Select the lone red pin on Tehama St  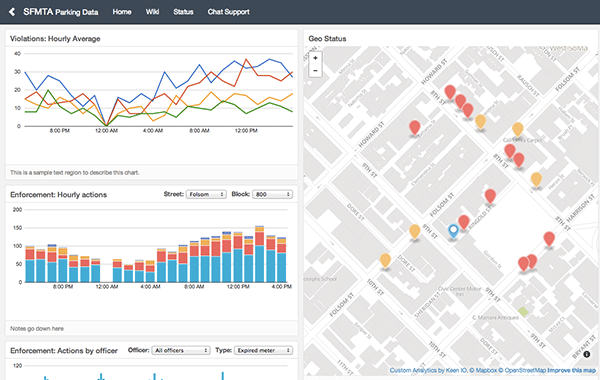click(415, 127)
